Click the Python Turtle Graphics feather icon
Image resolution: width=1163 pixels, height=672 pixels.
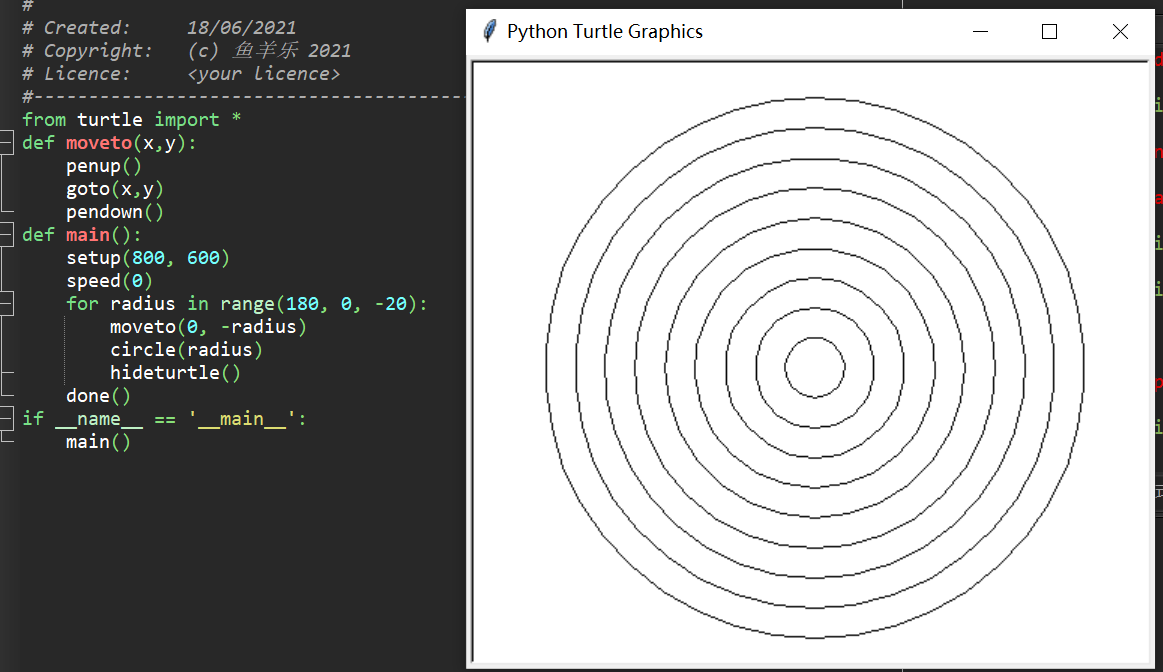(x=490, y=31)
